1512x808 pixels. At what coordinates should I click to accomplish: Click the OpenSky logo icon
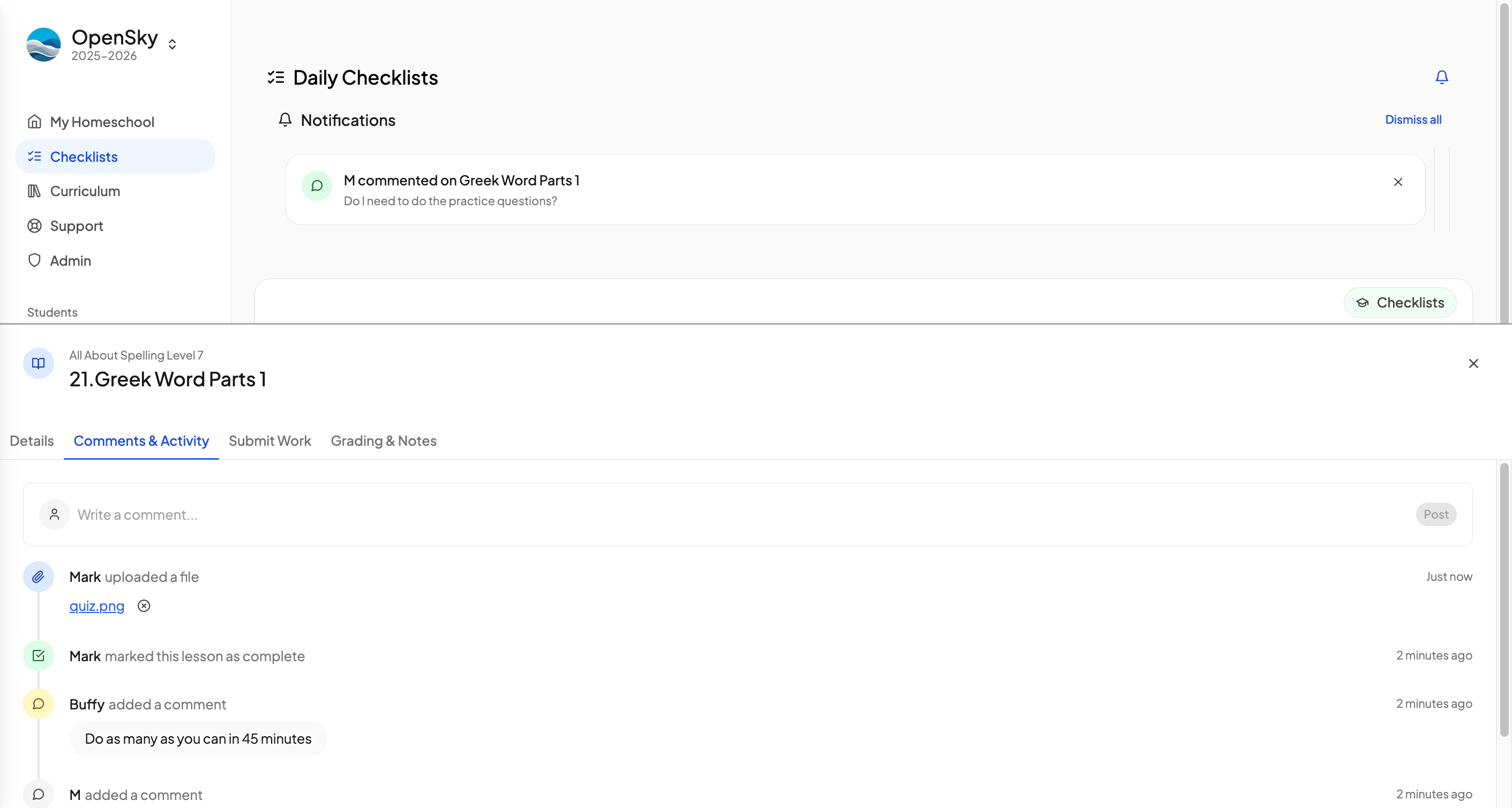click(43, 44)
